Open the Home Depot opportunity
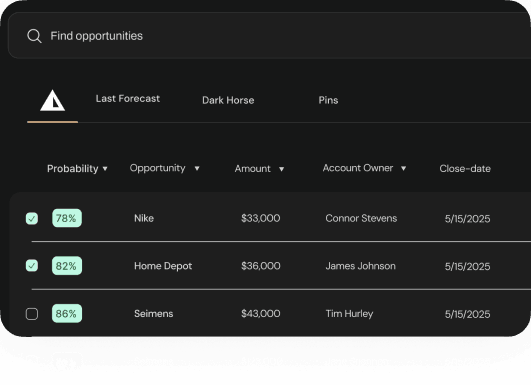This screenshot has width=531, height=385. point(163,266)
